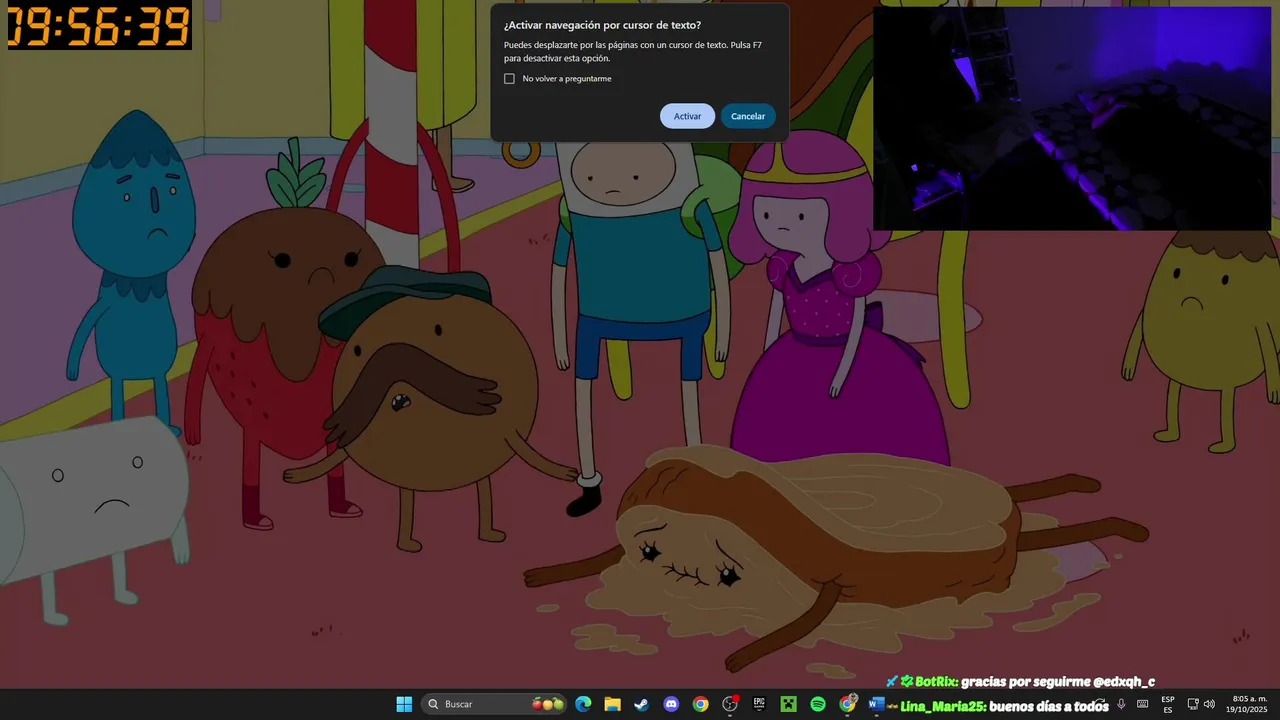Open Discord from the taskbar
Viewport: 1280px width, 720px height.
point(671,704)
